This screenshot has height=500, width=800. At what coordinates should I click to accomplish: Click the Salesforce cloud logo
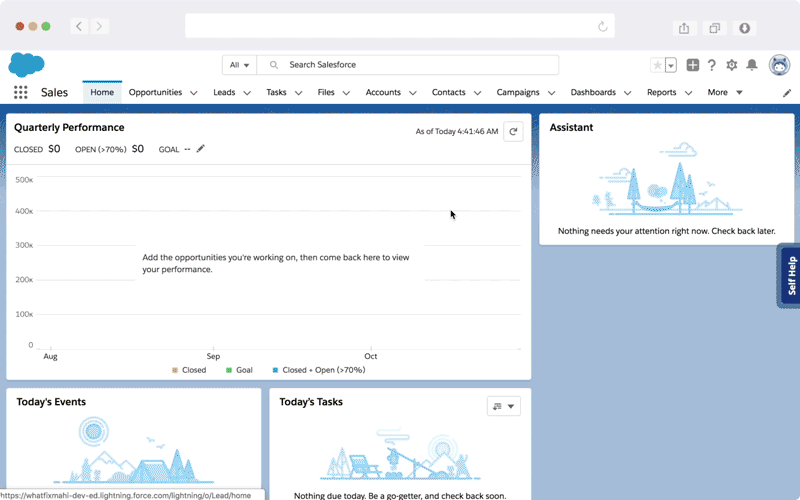tap(27, 65)
